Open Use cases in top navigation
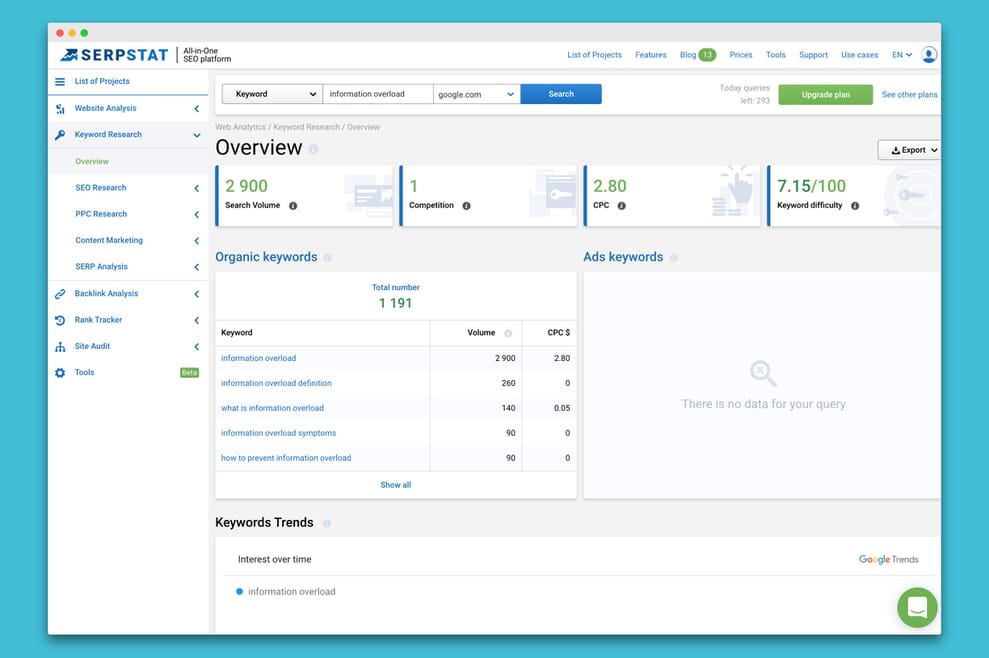The width and height of the screenshot is (989, 658). coord(859,55)
